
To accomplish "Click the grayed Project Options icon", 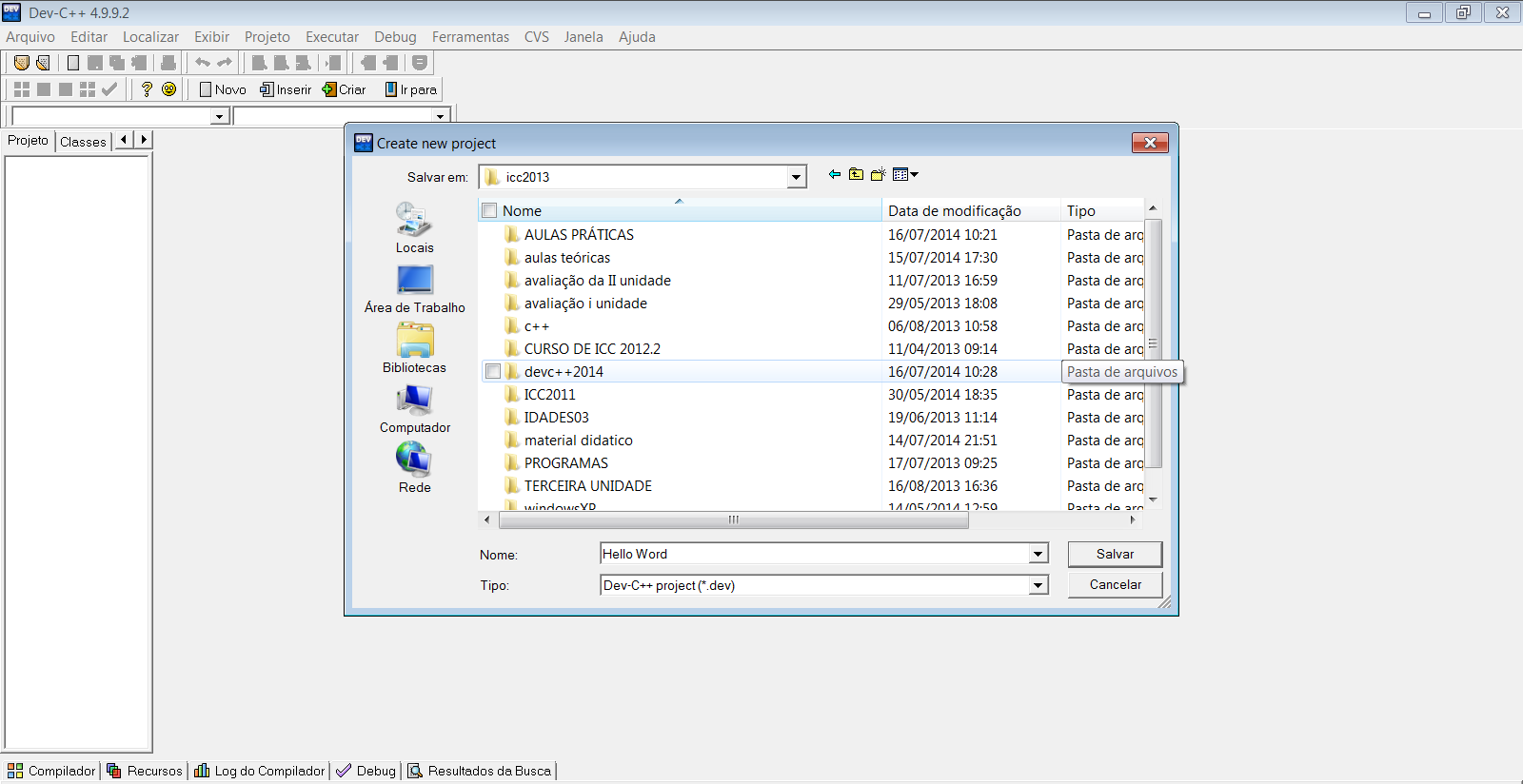I will click(x=420, y=63).
